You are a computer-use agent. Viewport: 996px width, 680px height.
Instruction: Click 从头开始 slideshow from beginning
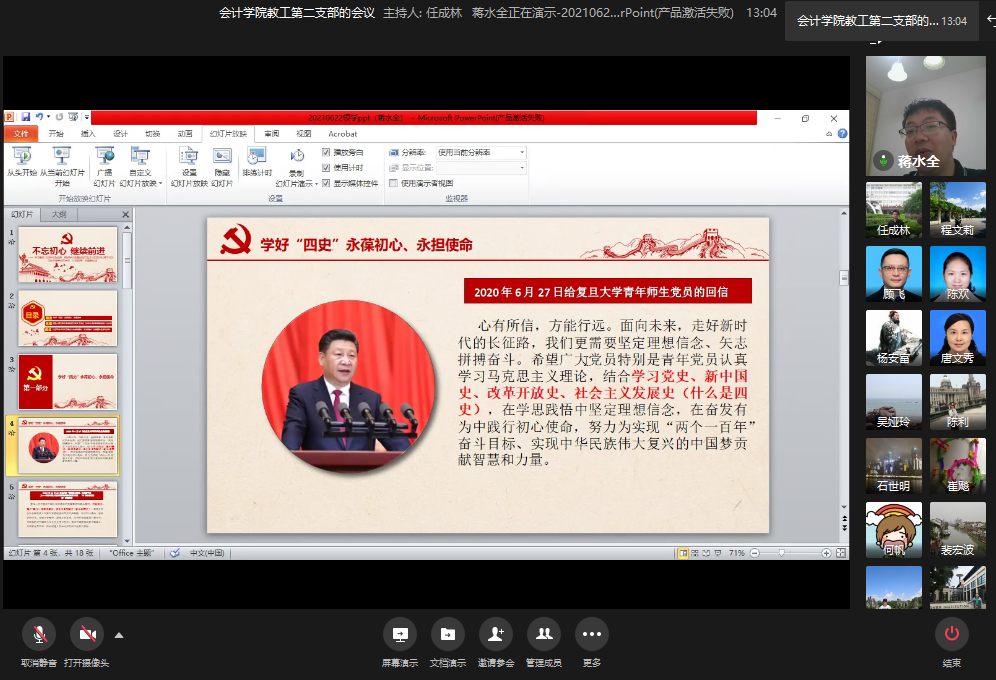[x=21, y=162]
